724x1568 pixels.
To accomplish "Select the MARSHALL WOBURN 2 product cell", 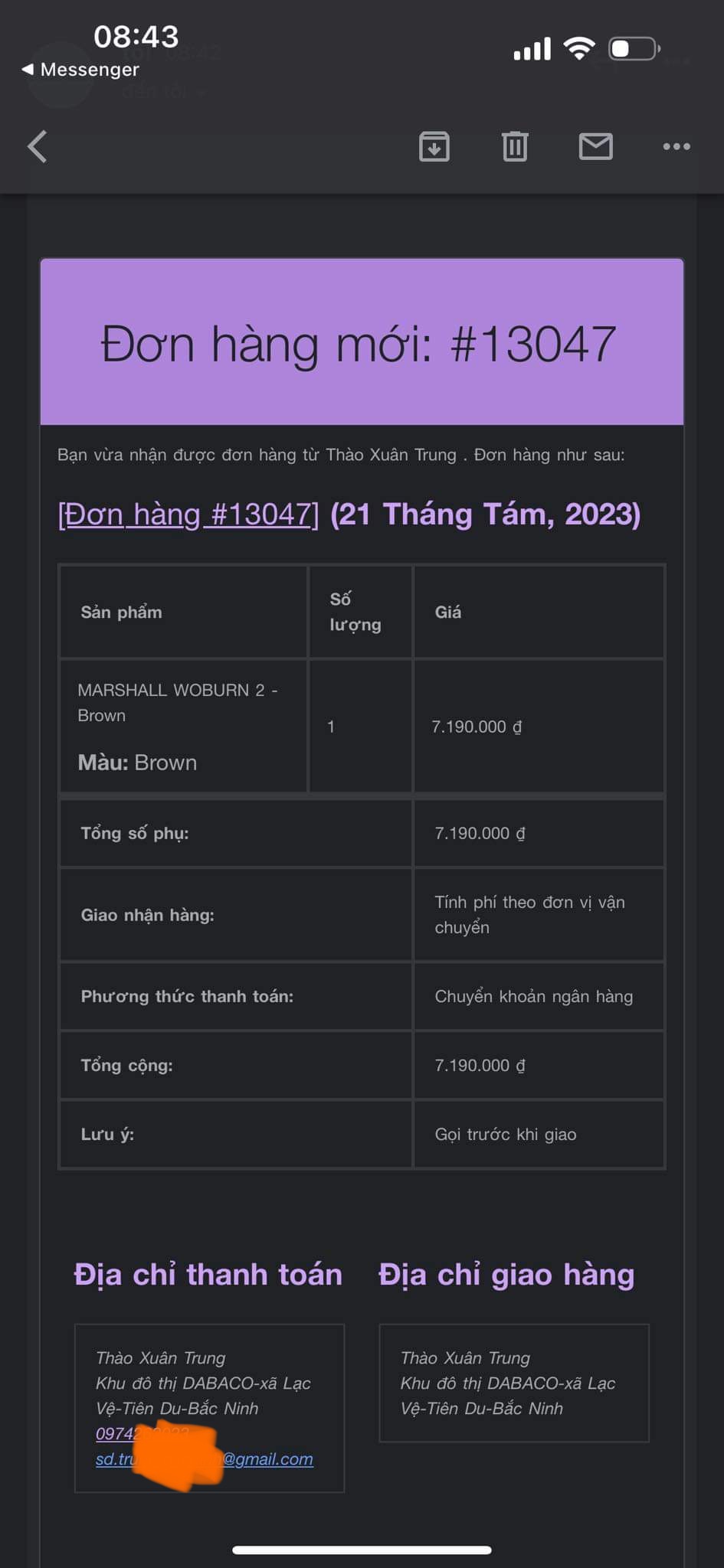I will click(x=184, y=726).
